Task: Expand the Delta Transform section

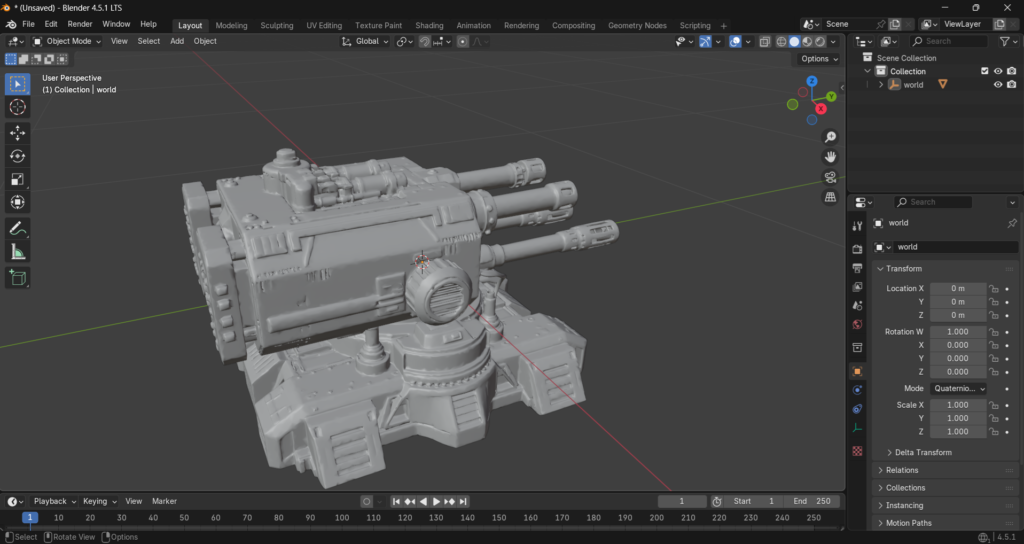Action: pyautogui.click(x=922, y=452)
